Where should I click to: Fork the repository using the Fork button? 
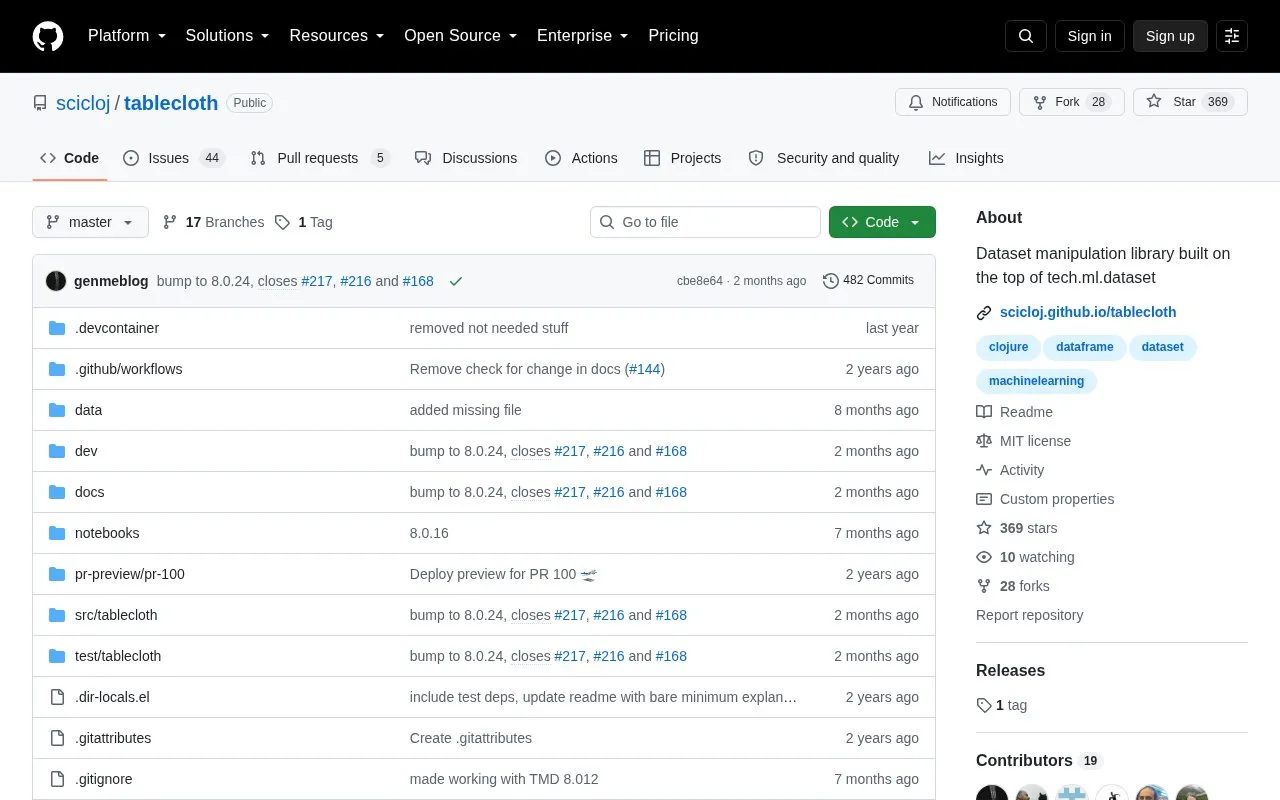click(1071, 102)
